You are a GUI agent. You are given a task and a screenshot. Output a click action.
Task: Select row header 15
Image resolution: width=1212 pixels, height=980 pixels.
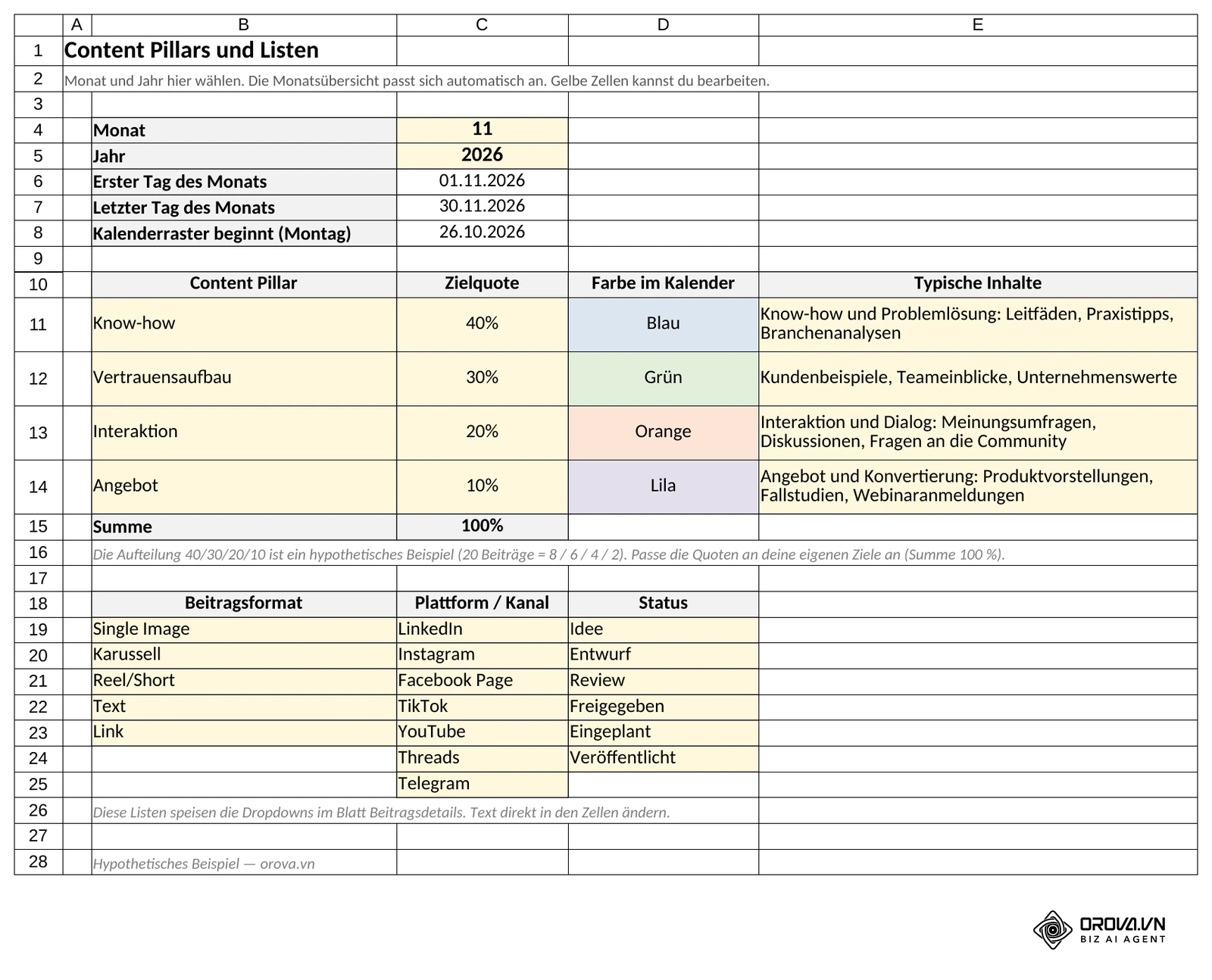39,527
